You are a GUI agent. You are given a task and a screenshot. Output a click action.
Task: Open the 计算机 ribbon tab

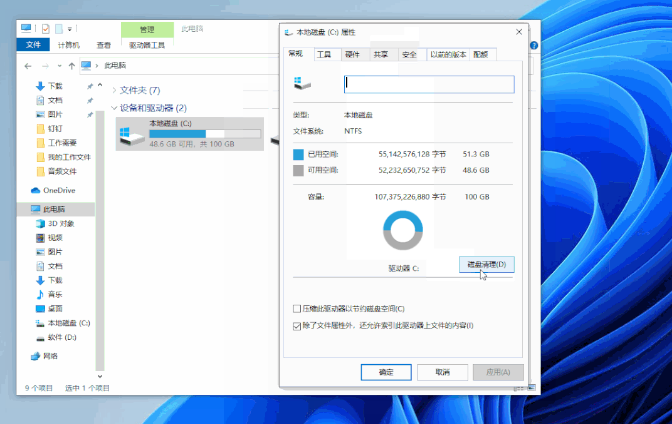pyautogui.click(x=69, y=45)
